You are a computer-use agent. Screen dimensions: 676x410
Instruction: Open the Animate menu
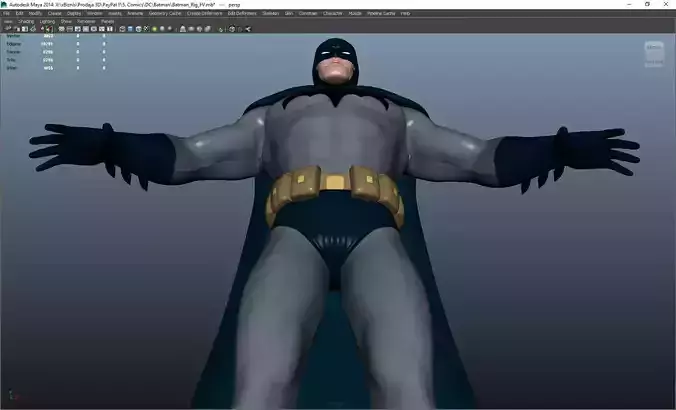coord(135,13)
